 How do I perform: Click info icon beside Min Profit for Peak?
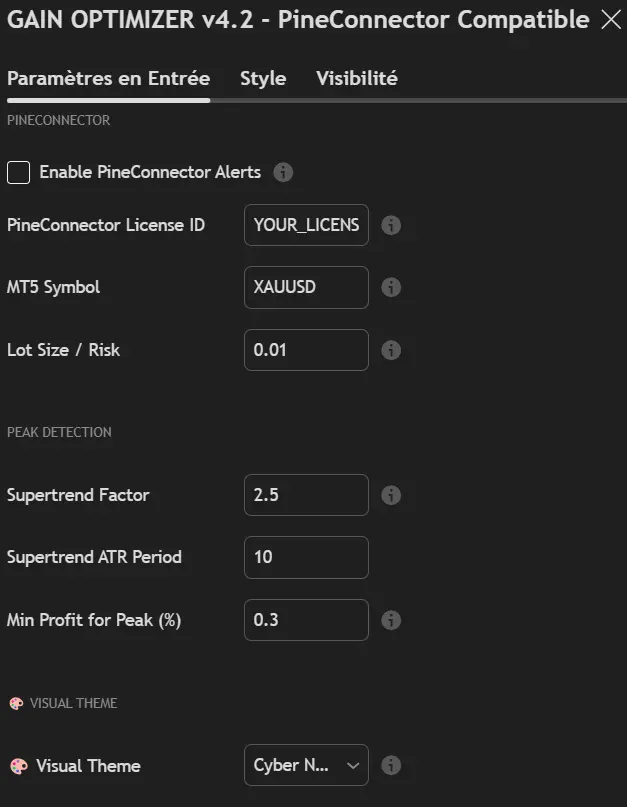pos(392,620)
